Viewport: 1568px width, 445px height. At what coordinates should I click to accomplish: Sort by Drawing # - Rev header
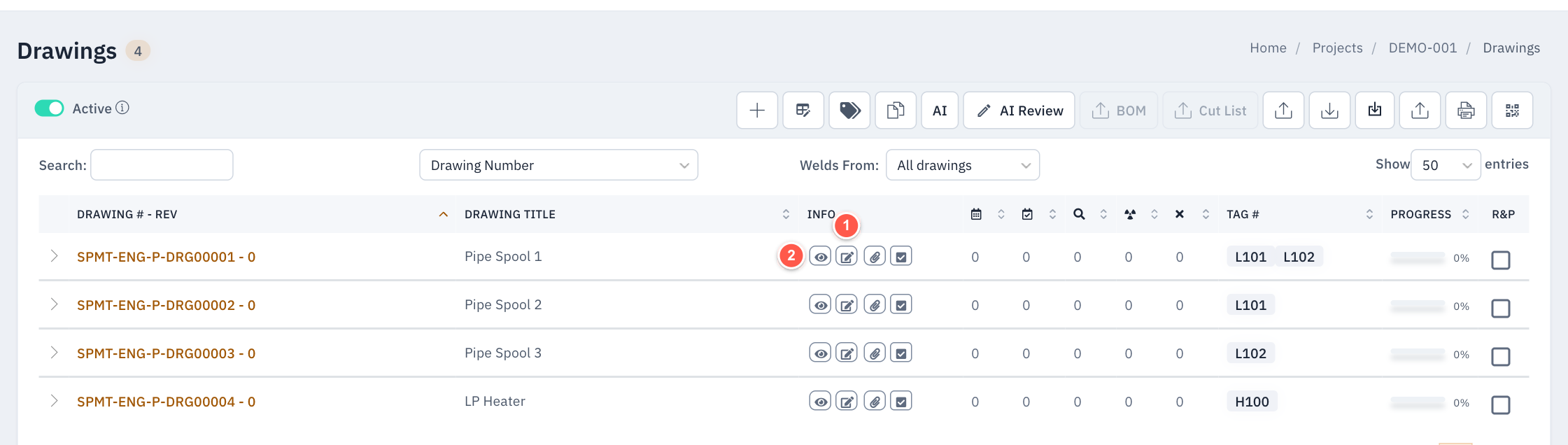click(263, 214)
